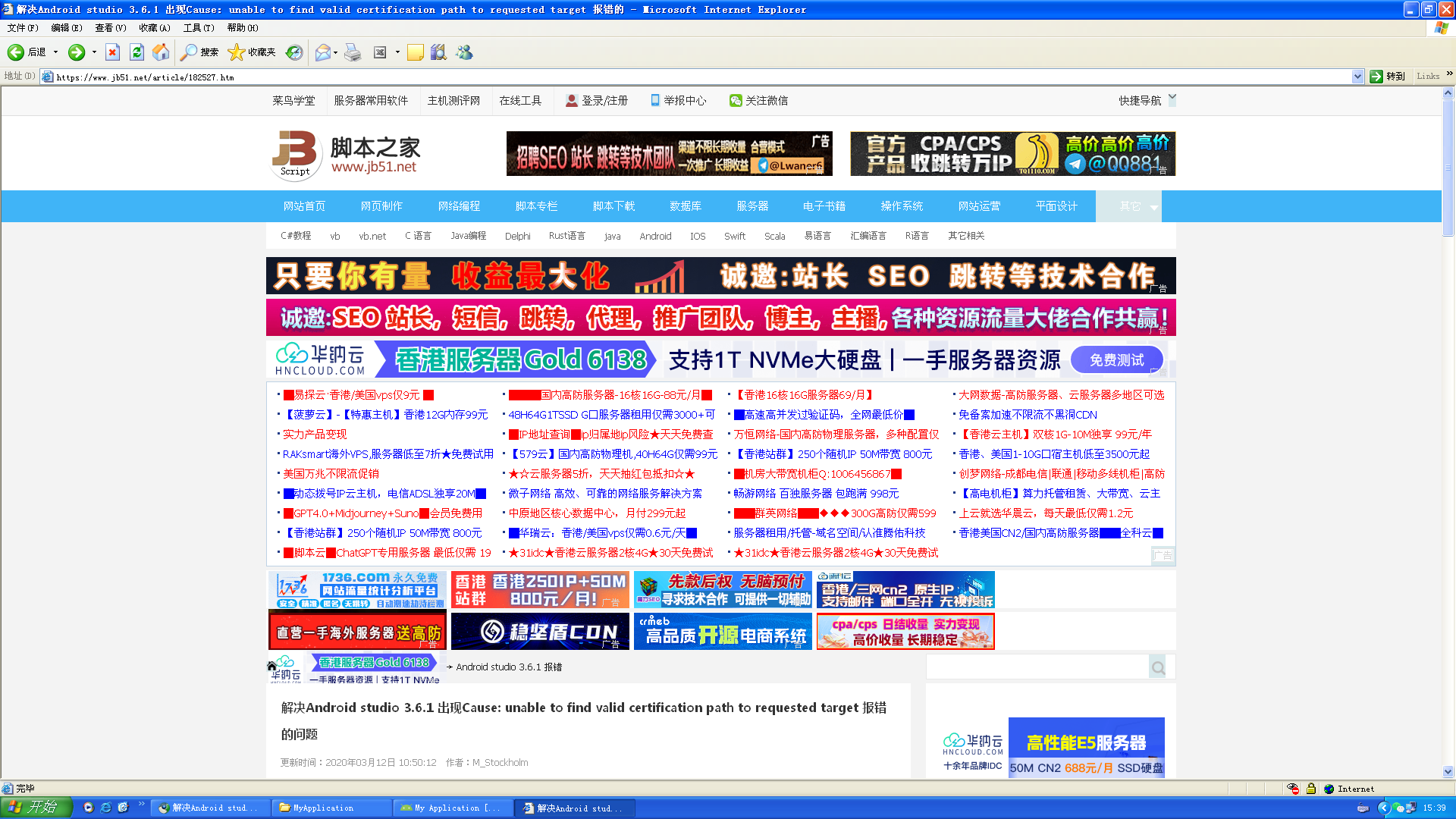Go to the 数据库 nav tab
The width and height of the screenshot is (1456, 819).
(686, 206)
